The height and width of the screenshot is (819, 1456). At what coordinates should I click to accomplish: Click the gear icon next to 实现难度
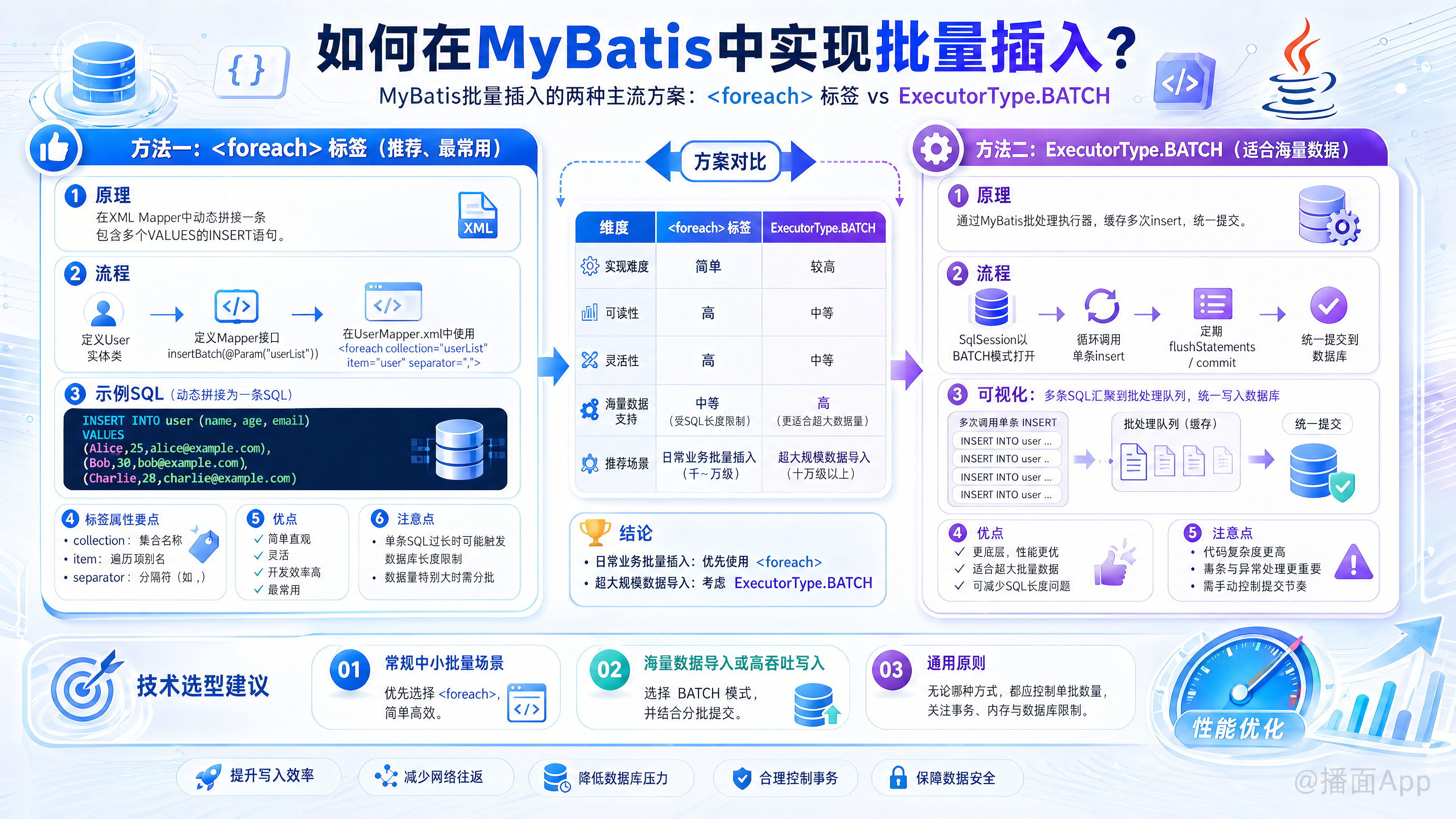pyautogui.click(x=590, y=266)
